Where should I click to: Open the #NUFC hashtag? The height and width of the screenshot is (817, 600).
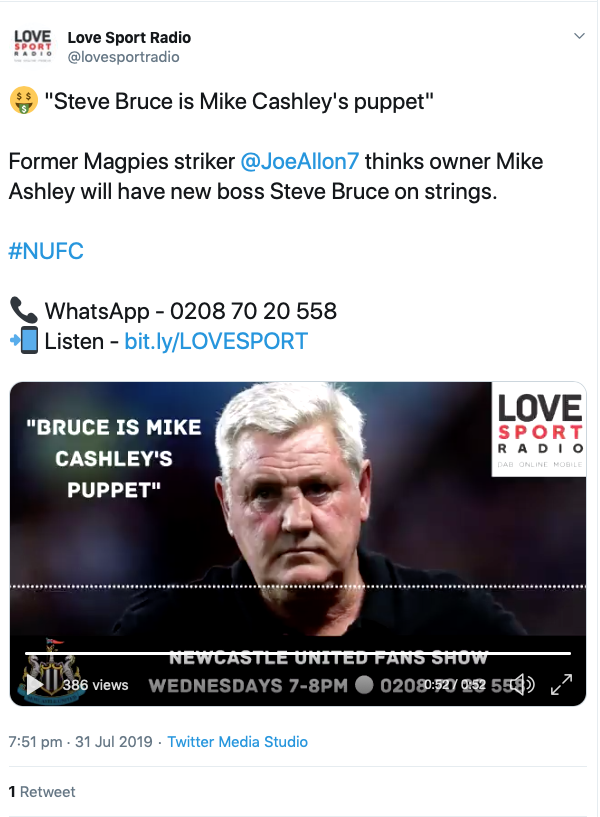pos(46,251)
